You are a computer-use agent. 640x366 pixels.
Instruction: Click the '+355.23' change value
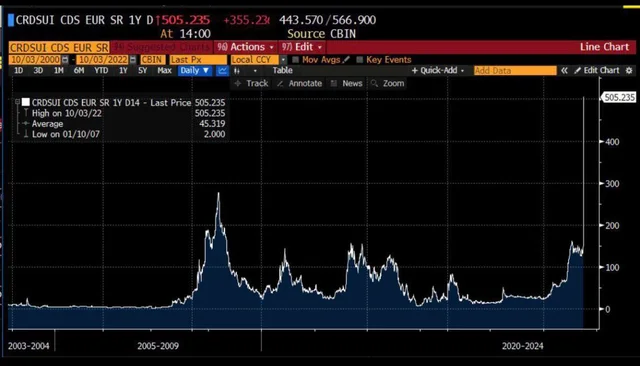click(x=246, y=20)
